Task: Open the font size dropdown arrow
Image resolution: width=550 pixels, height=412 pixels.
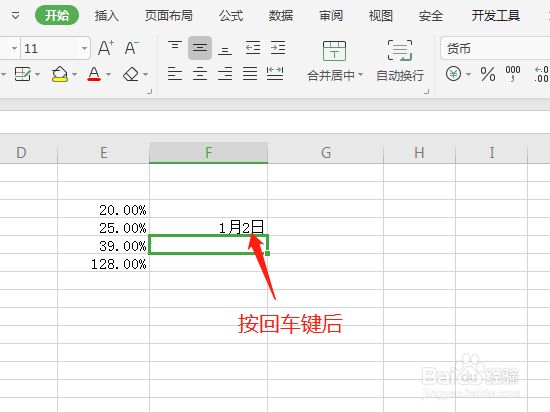Action: click(x=85, y=48)
